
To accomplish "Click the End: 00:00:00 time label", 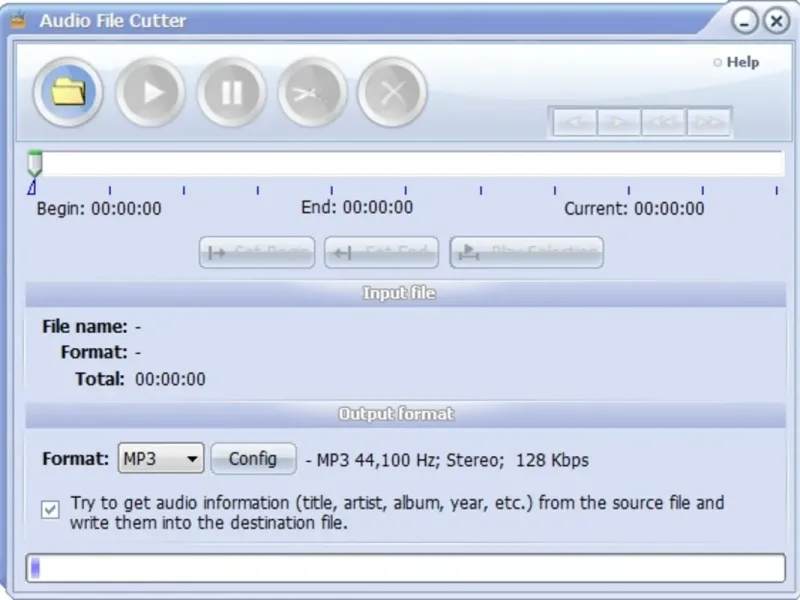I will (357, 207).
